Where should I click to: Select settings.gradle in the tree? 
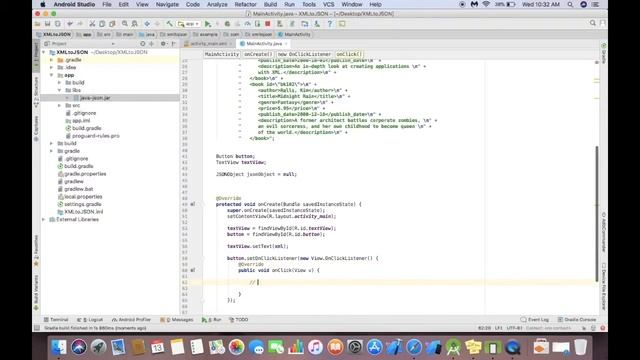point(82,204)
